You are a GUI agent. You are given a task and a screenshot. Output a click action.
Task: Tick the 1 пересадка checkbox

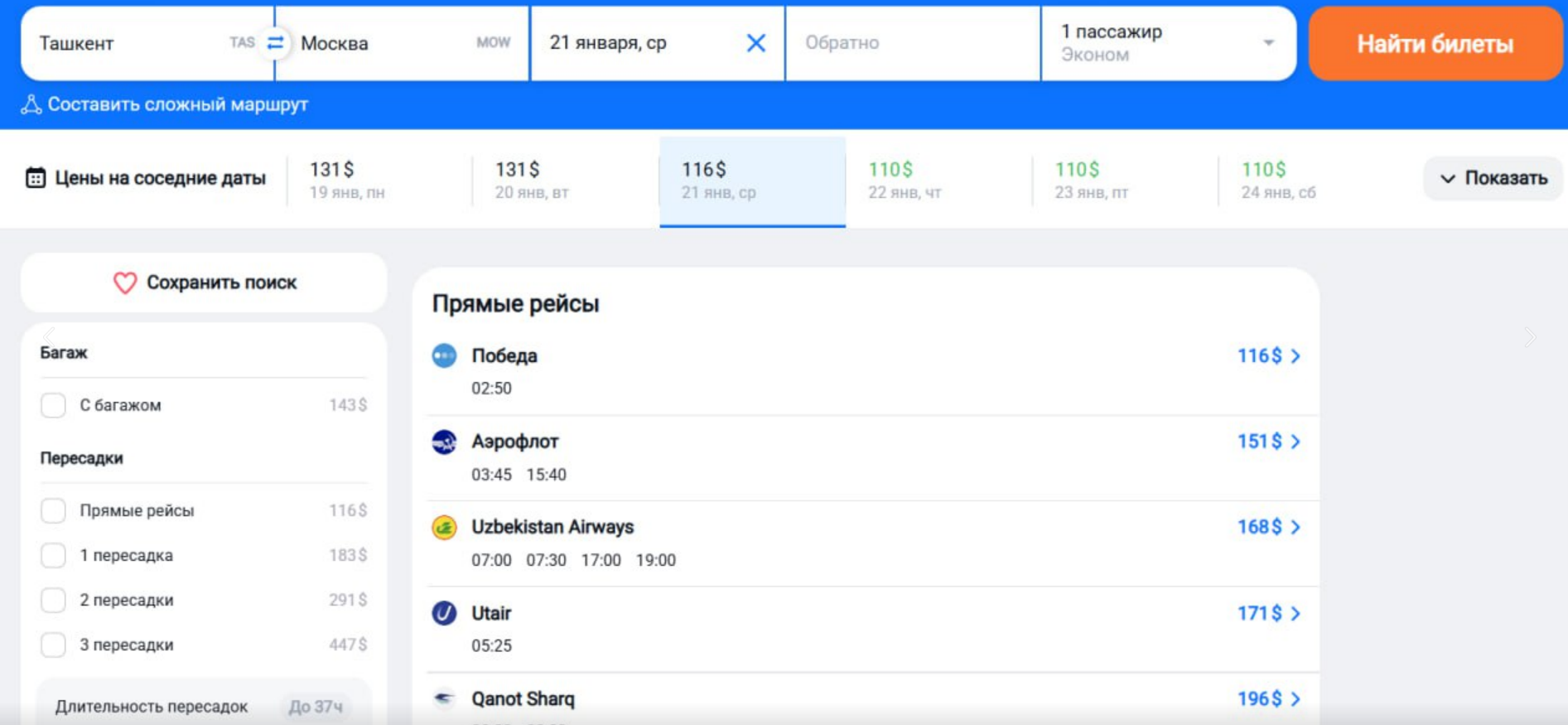point(54,555)
